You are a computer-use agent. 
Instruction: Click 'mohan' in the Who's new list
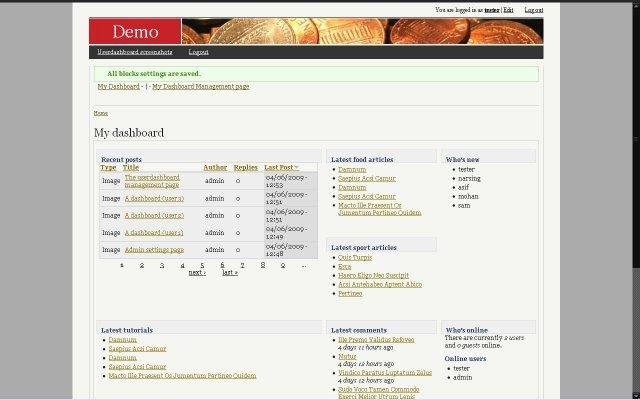(468, 196)
